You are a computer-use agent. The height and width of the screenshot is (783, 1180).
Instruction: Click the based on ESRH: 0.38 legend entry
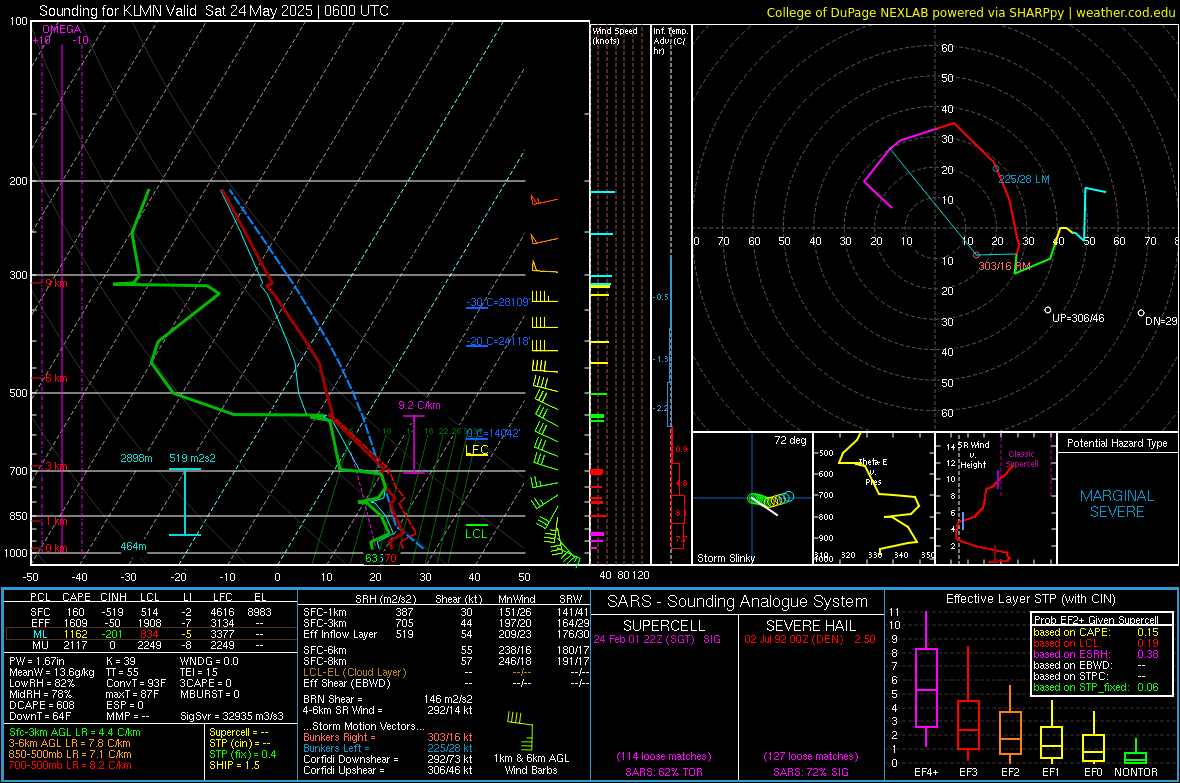coord(1096,654)
